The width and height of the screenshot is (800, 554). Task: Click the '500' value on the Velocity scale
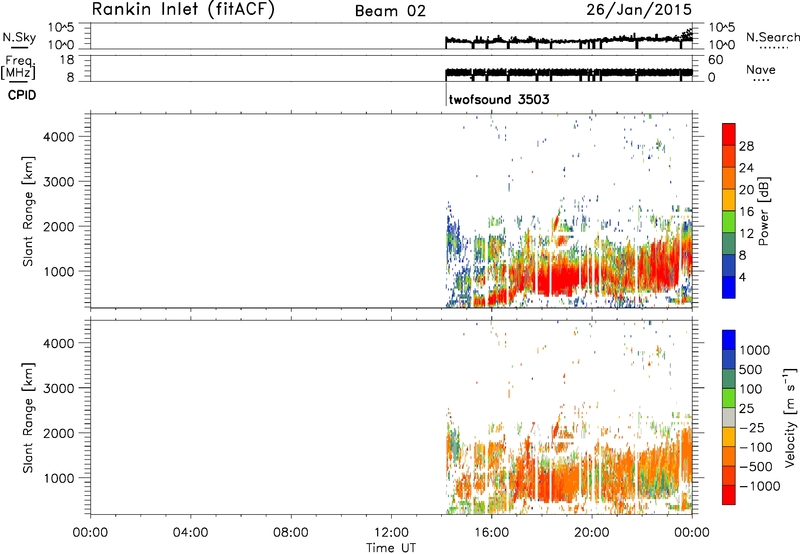point(750,370)
